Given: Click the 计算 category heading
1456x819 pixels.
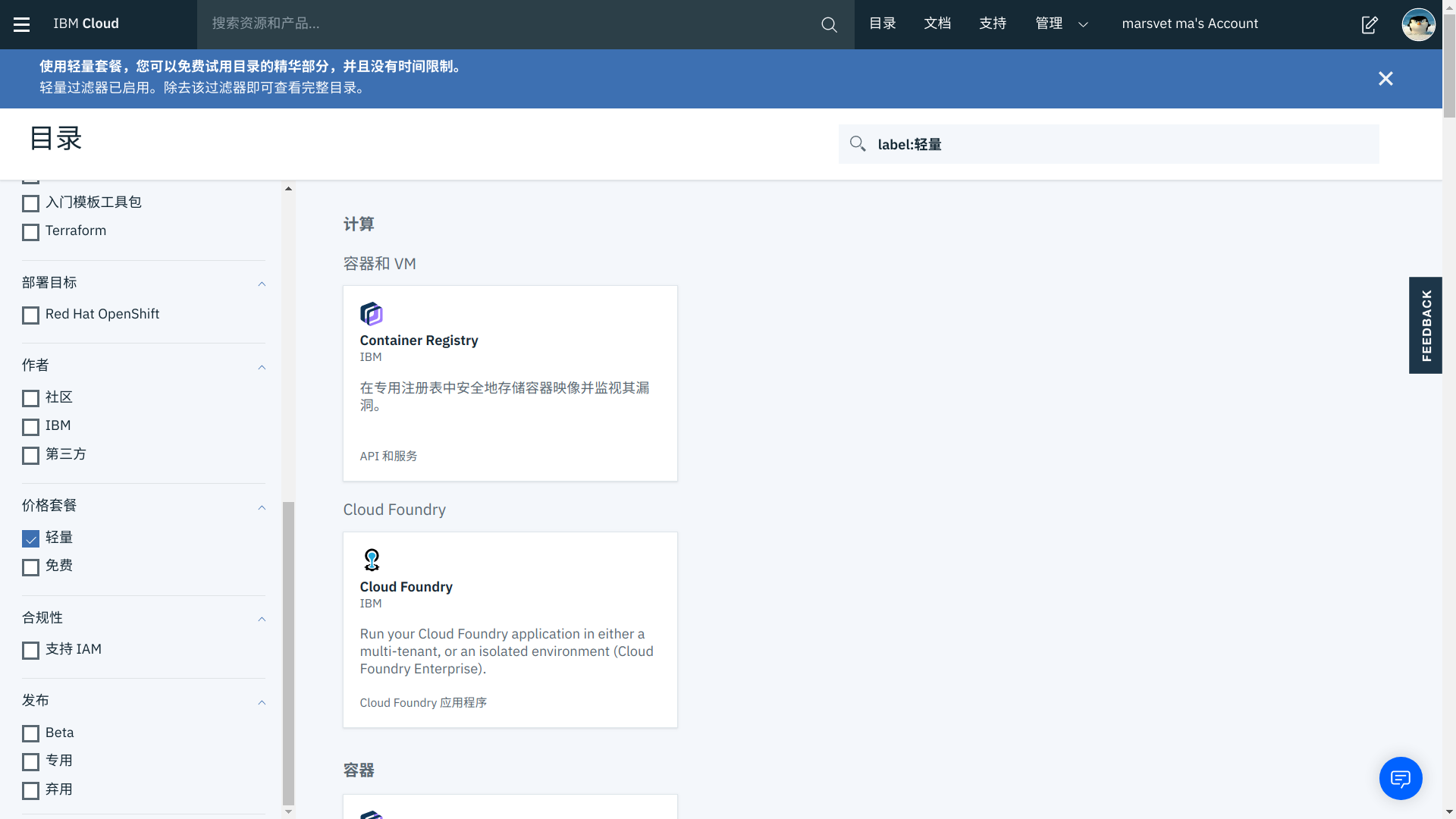Looking at the screenshot, I should 358,224.
